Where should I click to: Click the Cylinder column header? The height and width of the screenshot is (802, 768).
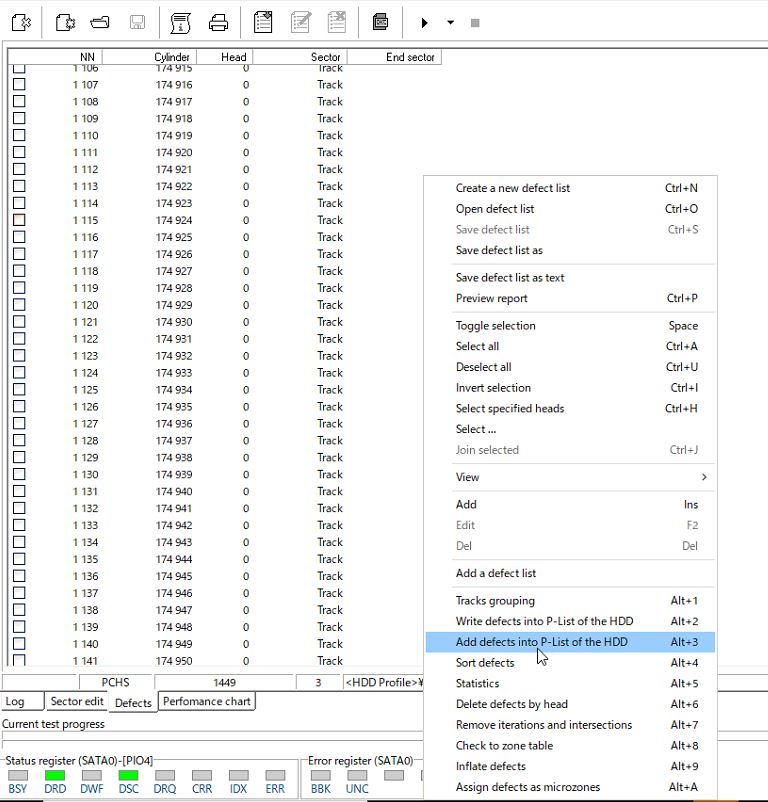172,57
